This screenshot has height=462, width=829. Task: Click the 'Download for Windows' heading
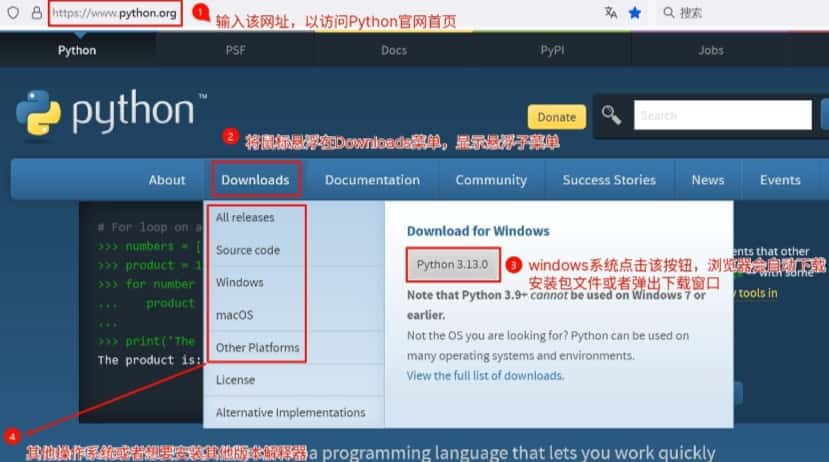[x=478, y=231]
